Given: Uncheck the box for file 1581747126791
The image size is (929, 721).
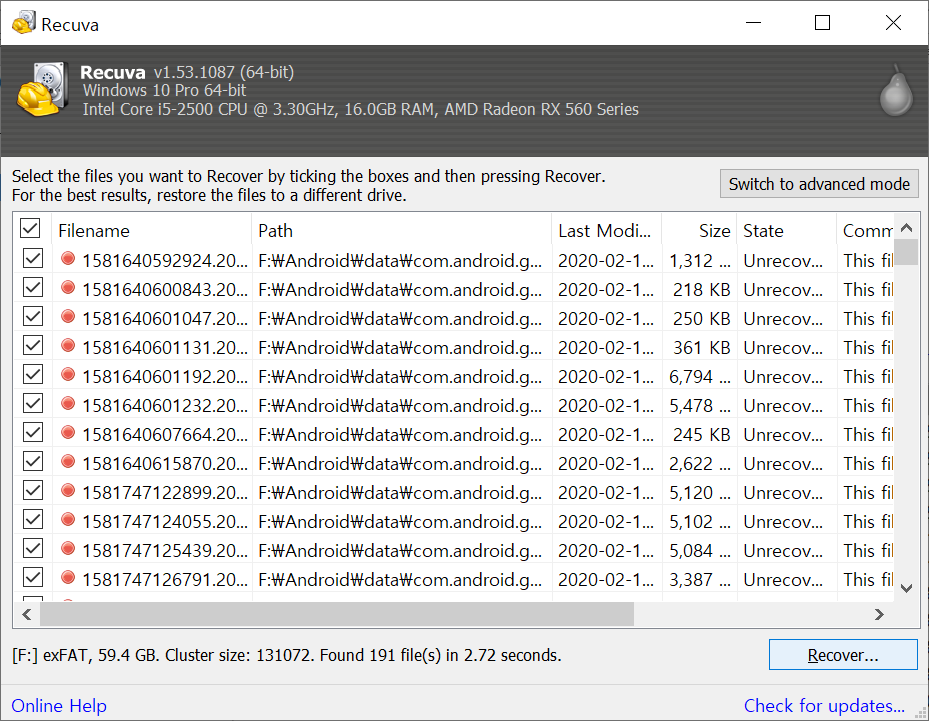Looking at the screenshot, I should [x=33, y=578].
